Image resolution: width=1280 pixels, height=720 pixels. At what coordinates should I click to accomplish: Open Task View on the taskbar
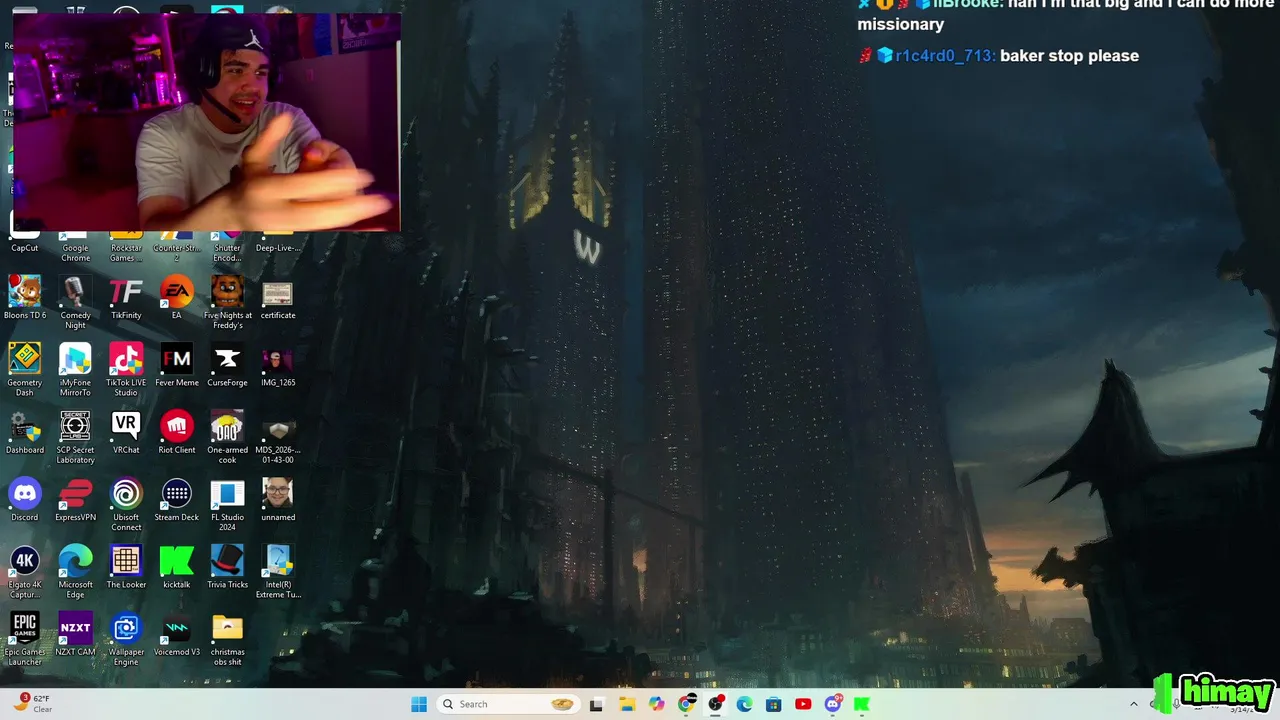pyautogui.click(x=597, y=704)
